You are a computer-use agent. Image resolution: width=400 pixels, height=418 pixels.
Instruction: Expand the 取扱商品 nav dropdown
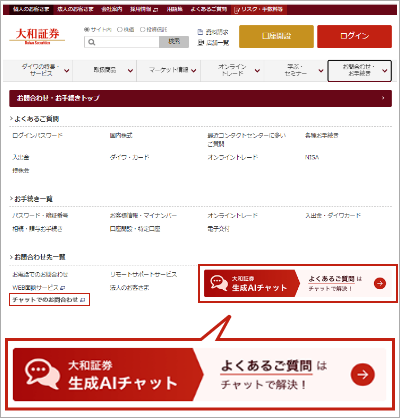130,70
